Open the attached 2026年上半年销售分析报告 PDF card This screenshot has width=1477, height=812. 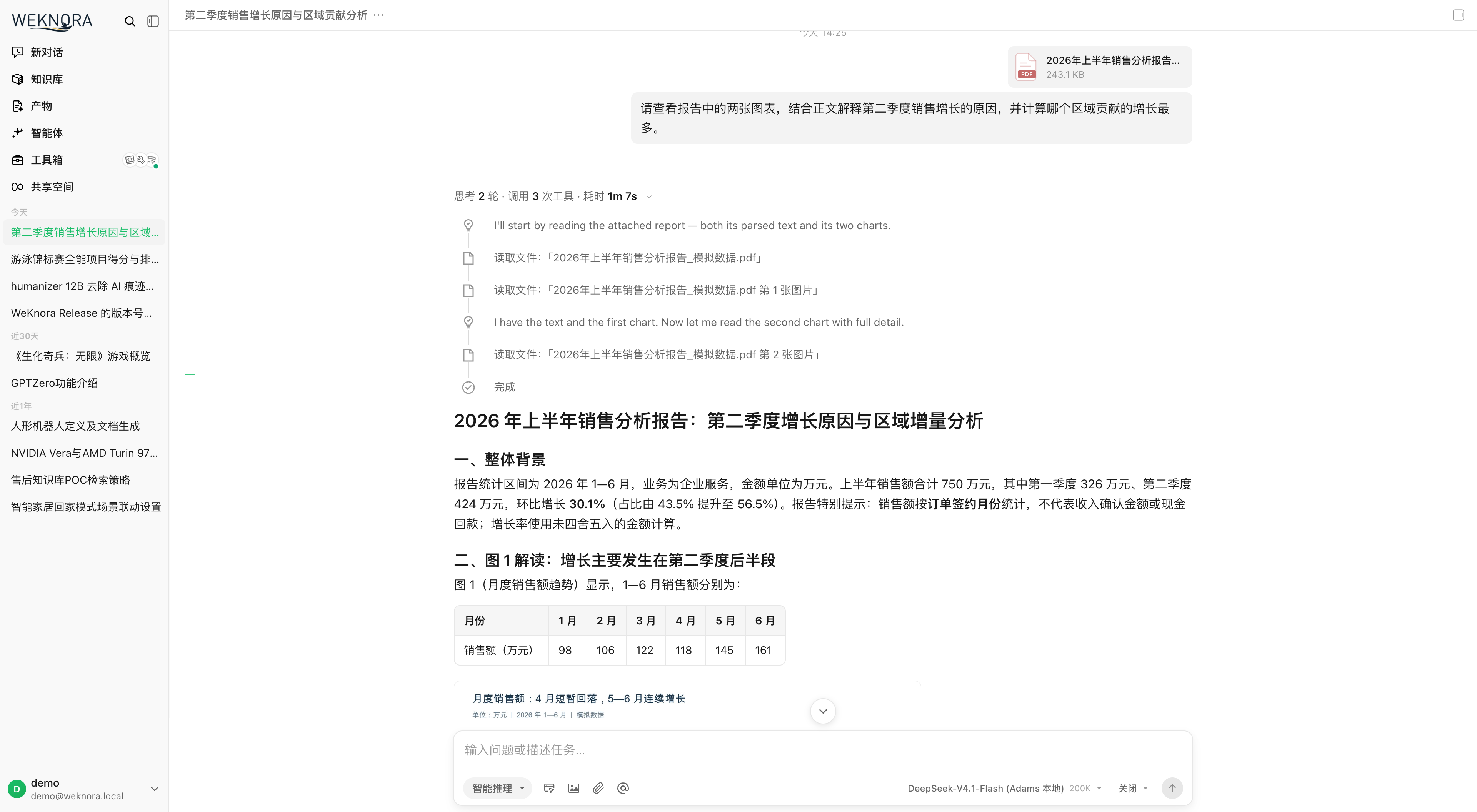pos(1100,67)
